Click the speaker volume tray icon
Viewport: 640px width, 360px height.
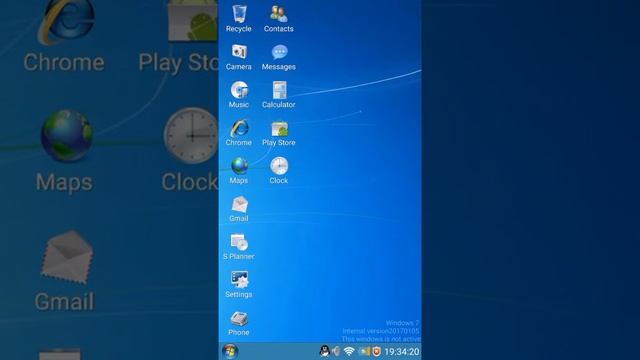[x=336, y=351]
